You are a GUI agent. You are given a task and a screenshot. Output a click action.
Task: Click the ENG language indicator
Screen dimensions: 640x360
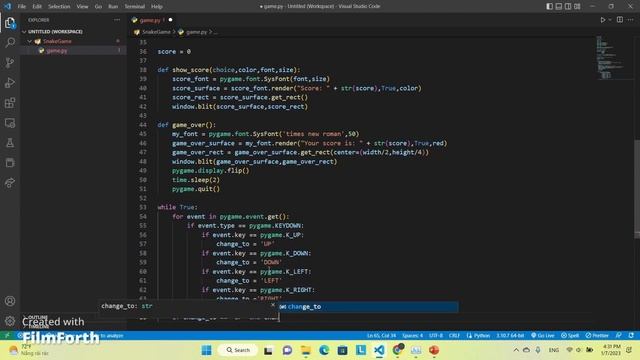(x=553, y=350)
